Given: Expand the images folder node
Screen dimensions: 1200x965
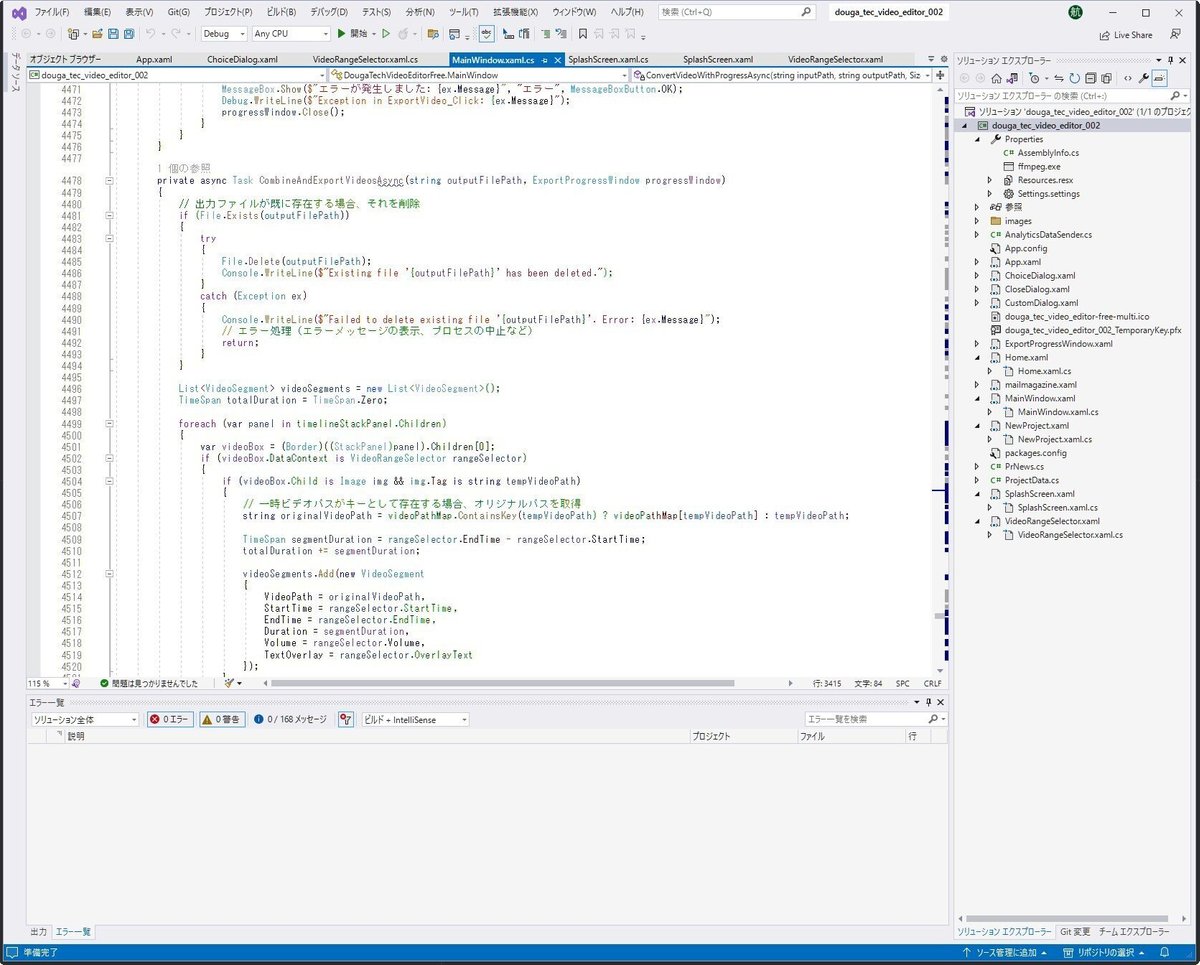Looking at the screenshot, I should point(978,221).
